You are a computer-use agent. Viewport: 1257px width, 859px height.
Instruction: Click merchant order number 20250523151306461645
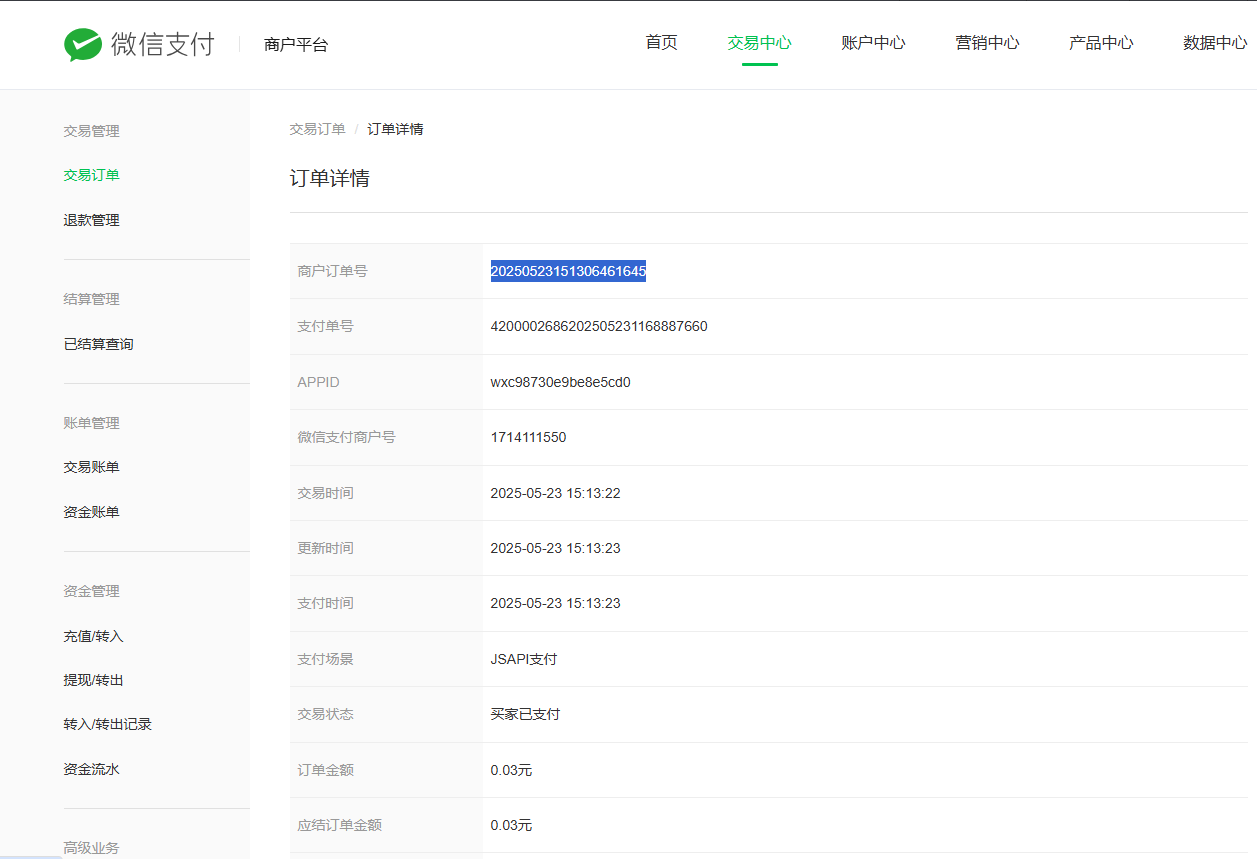point(568,271)
